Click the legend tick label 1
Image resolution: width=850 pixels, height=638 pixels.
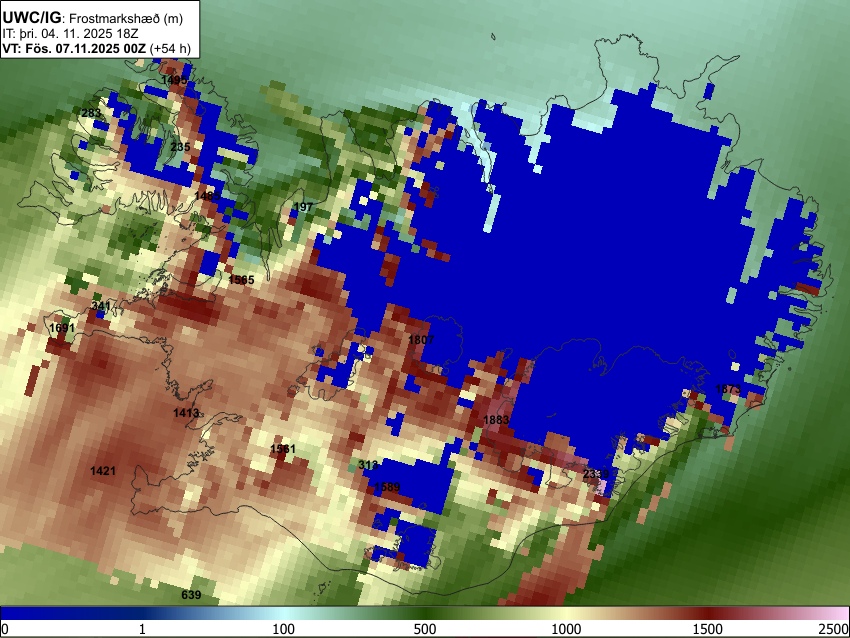click(x=142, y=629)
